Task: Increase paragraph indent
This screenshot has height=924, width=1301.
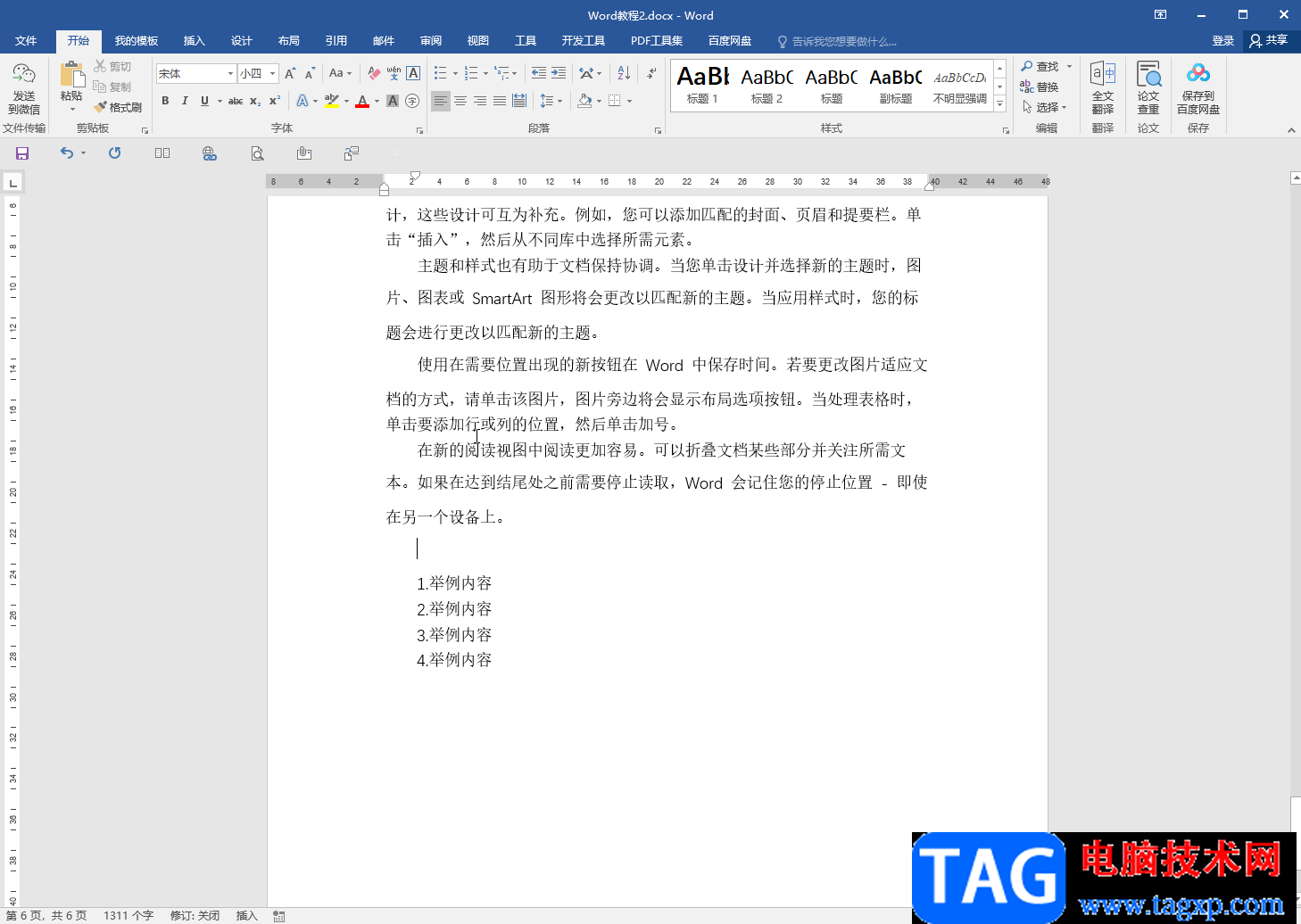Action: (559, 73)
